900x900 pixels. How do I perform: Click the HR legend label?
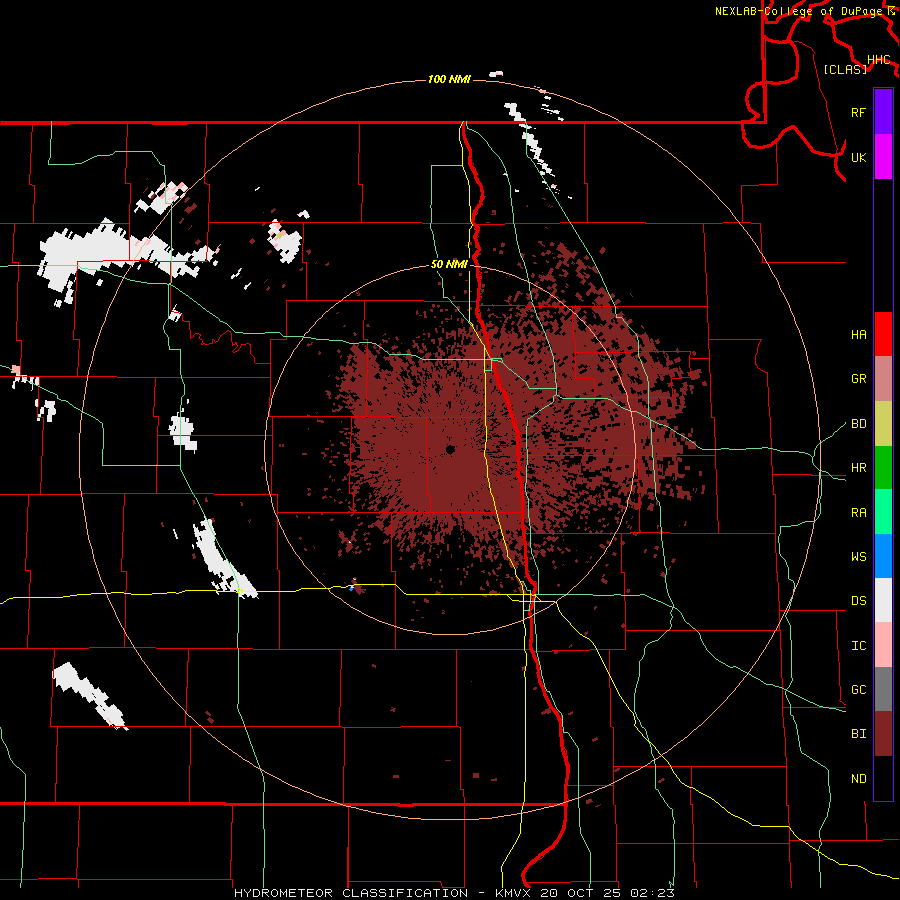(x=858, y=468)
